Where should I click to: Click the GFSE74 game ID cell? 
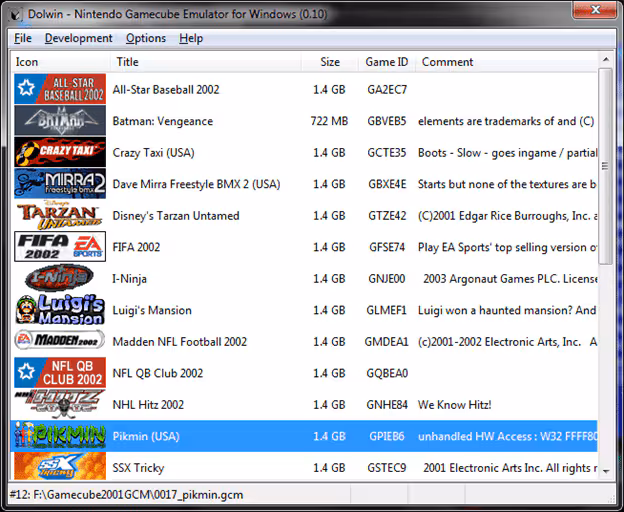[x=387, y=247]
